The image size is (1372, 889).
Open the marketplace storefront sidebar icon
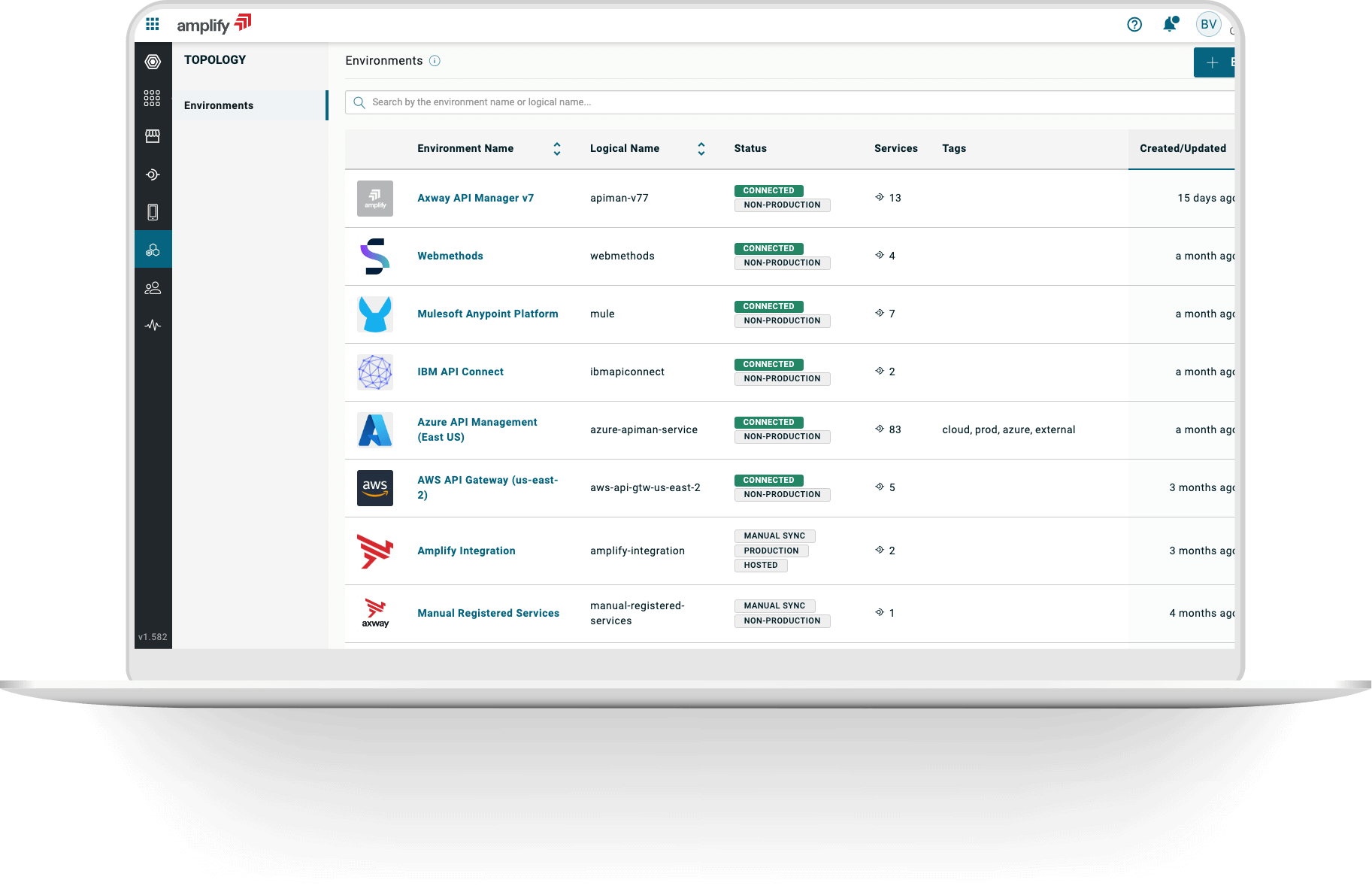click(153, 136)
